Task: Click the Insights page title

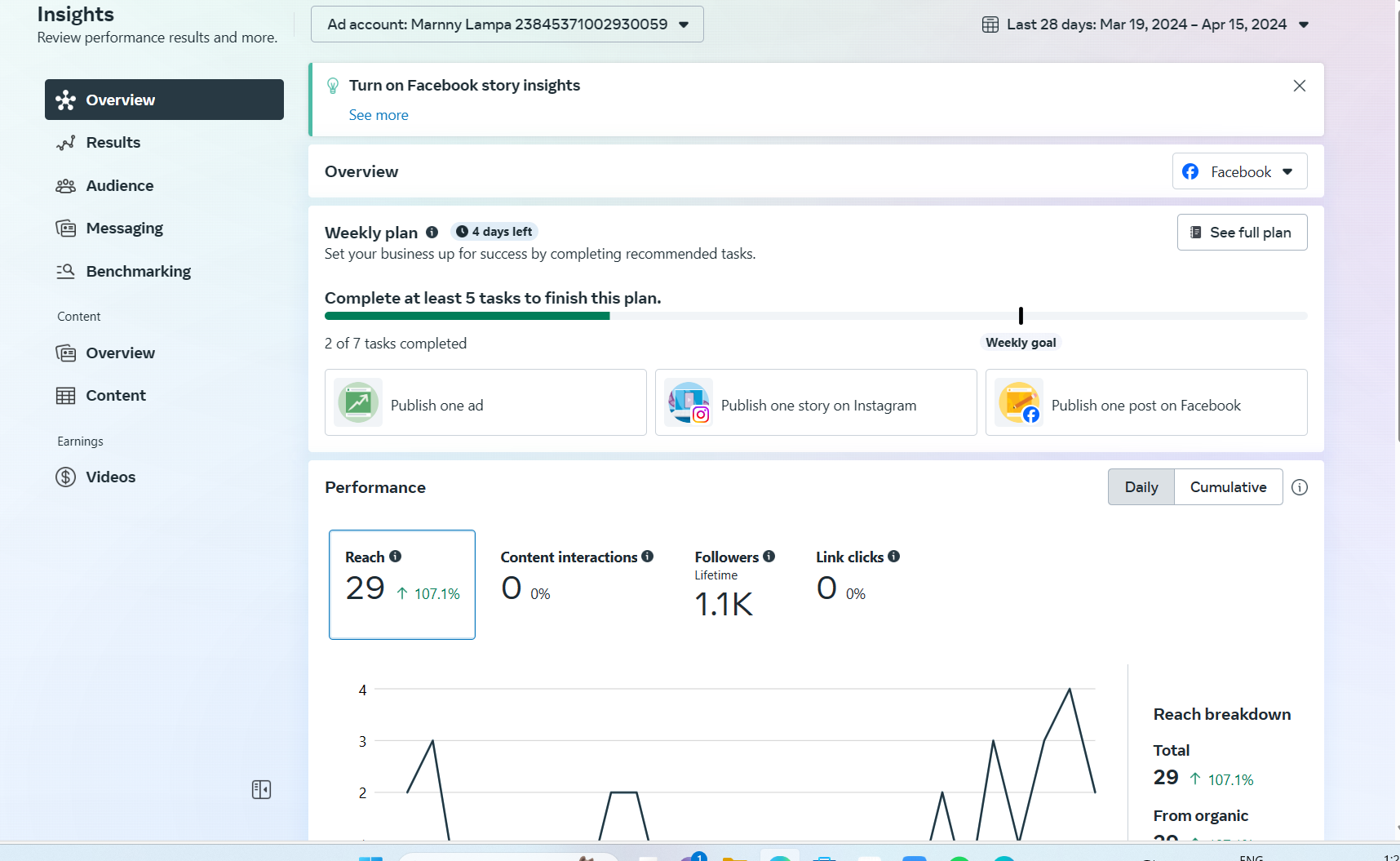Action: pos(76,15)
